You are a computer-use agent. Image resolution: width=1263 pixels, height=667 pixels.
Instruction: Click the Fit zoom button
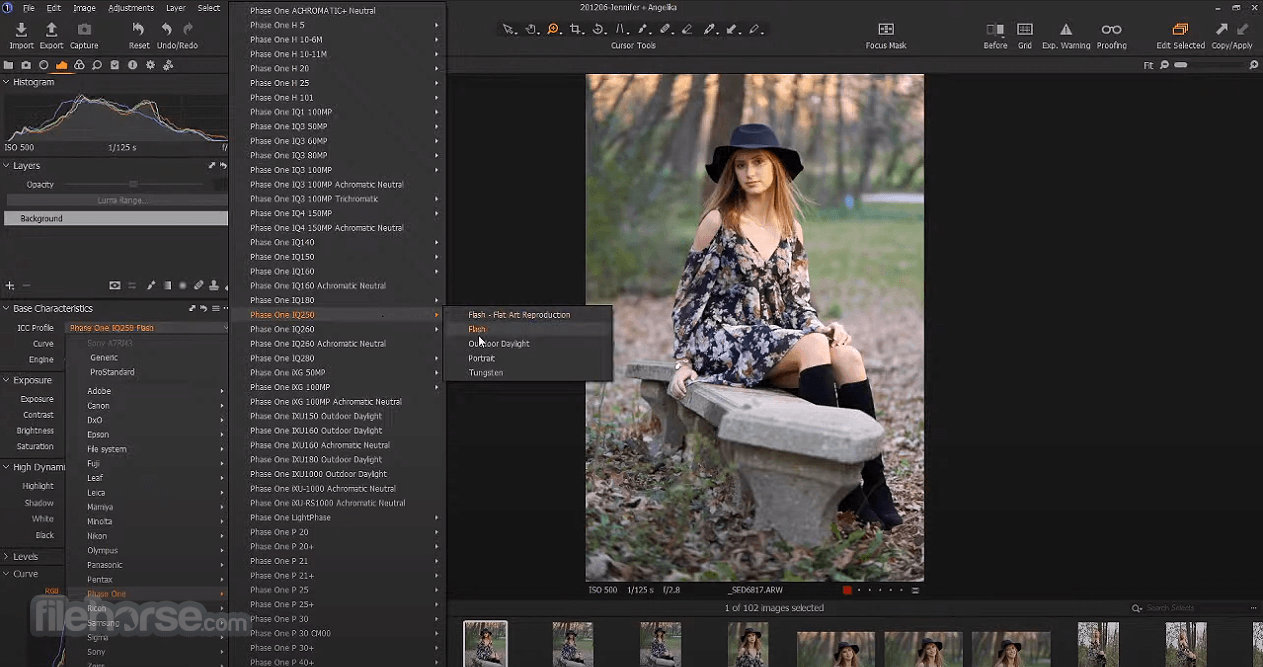(x=1149, y=65)
